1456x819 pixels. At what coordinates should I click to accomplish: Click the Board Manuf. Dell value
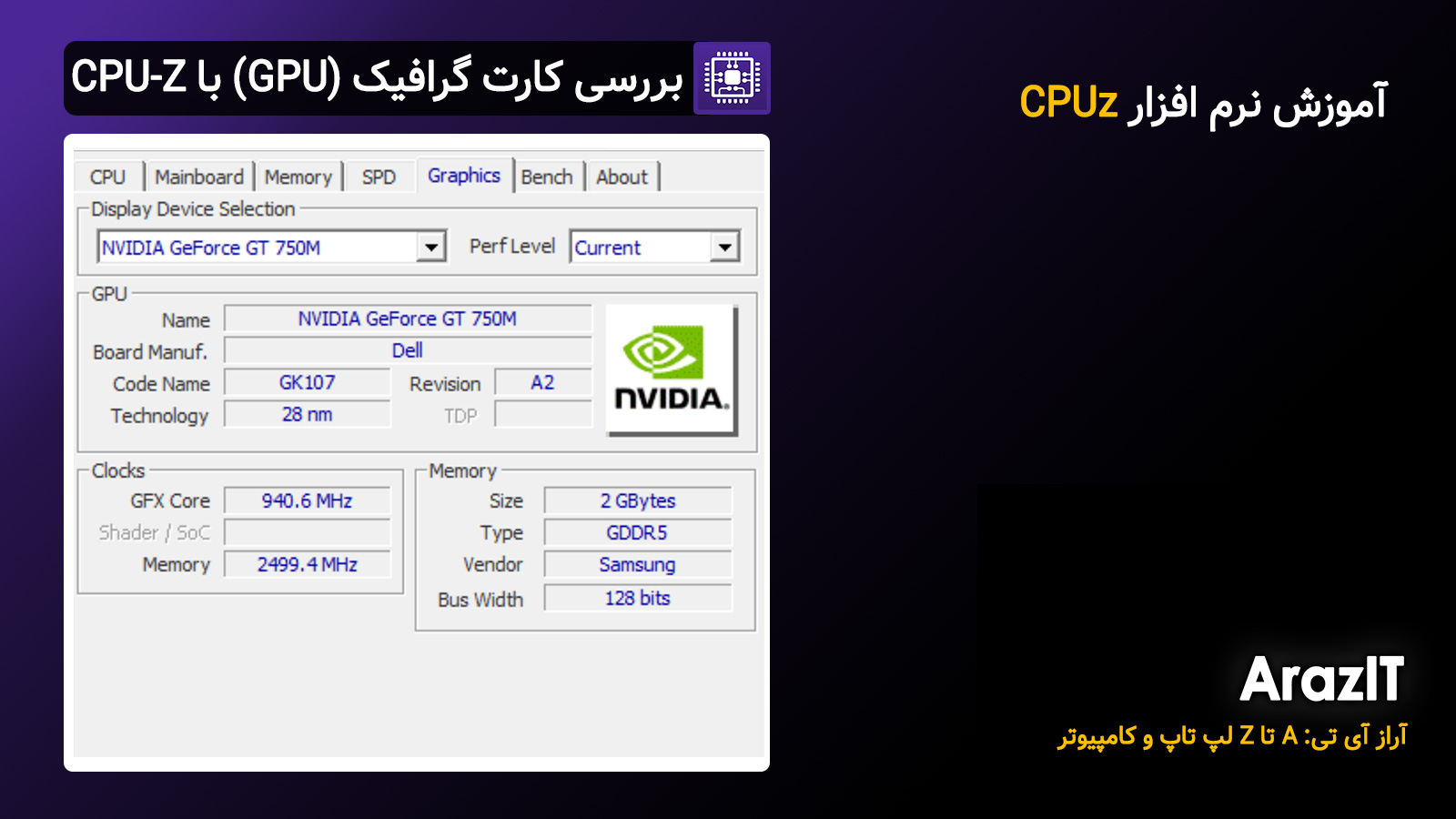(x=408, y=350)
